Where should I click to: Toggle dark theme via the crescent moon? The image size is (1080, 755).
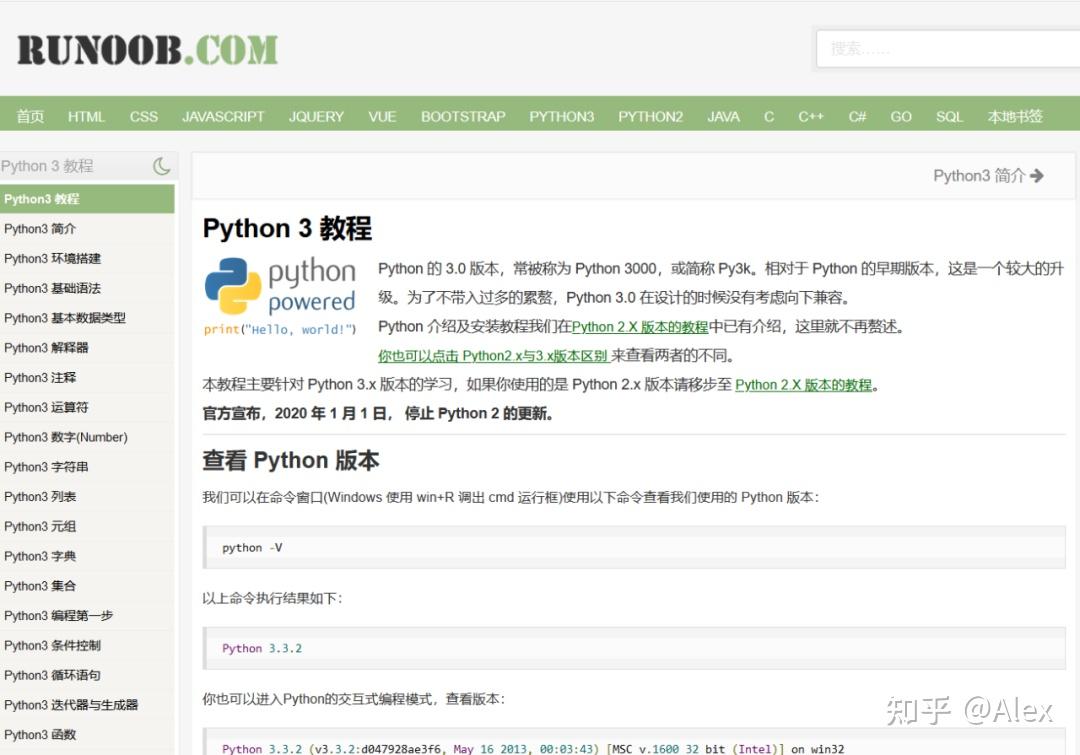161,166
